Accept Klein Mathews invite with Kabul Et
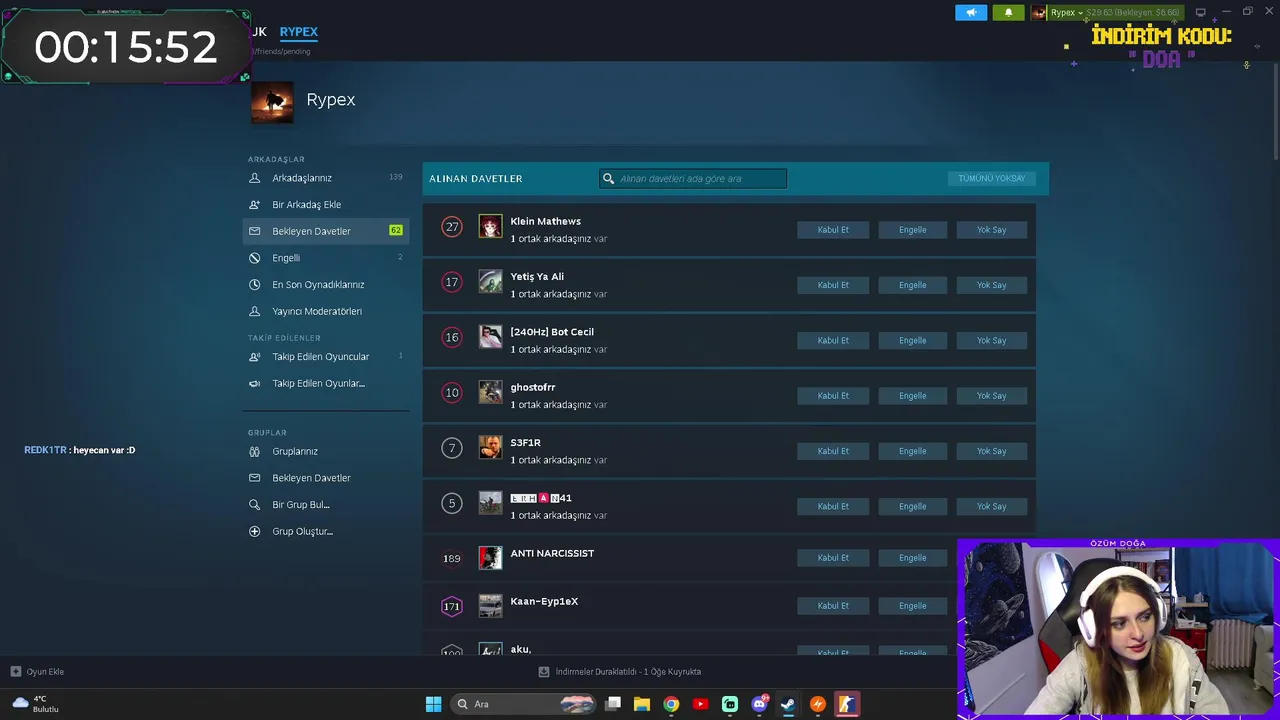This screenshot has width=1280, height=720. [833, 230]
